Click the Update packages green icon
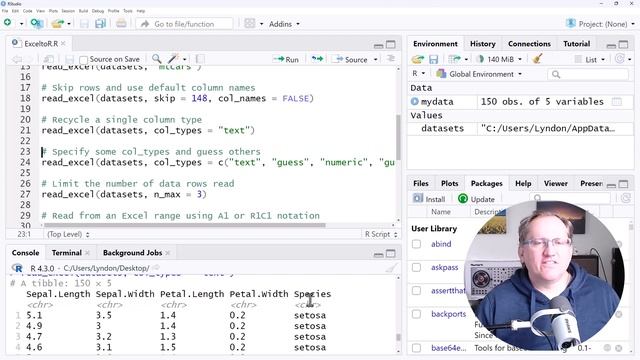The image size is (640, 360). [x=462, y=199]
